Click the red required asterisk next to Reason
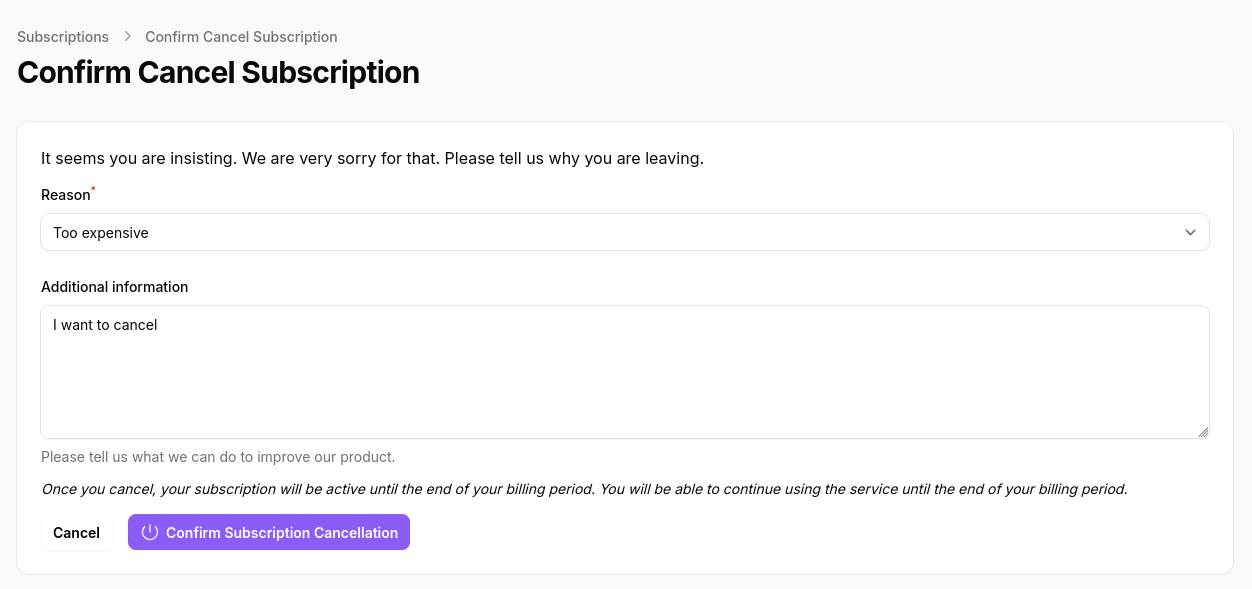This screenshot has height=589, width=1252. tap(94, 189)
